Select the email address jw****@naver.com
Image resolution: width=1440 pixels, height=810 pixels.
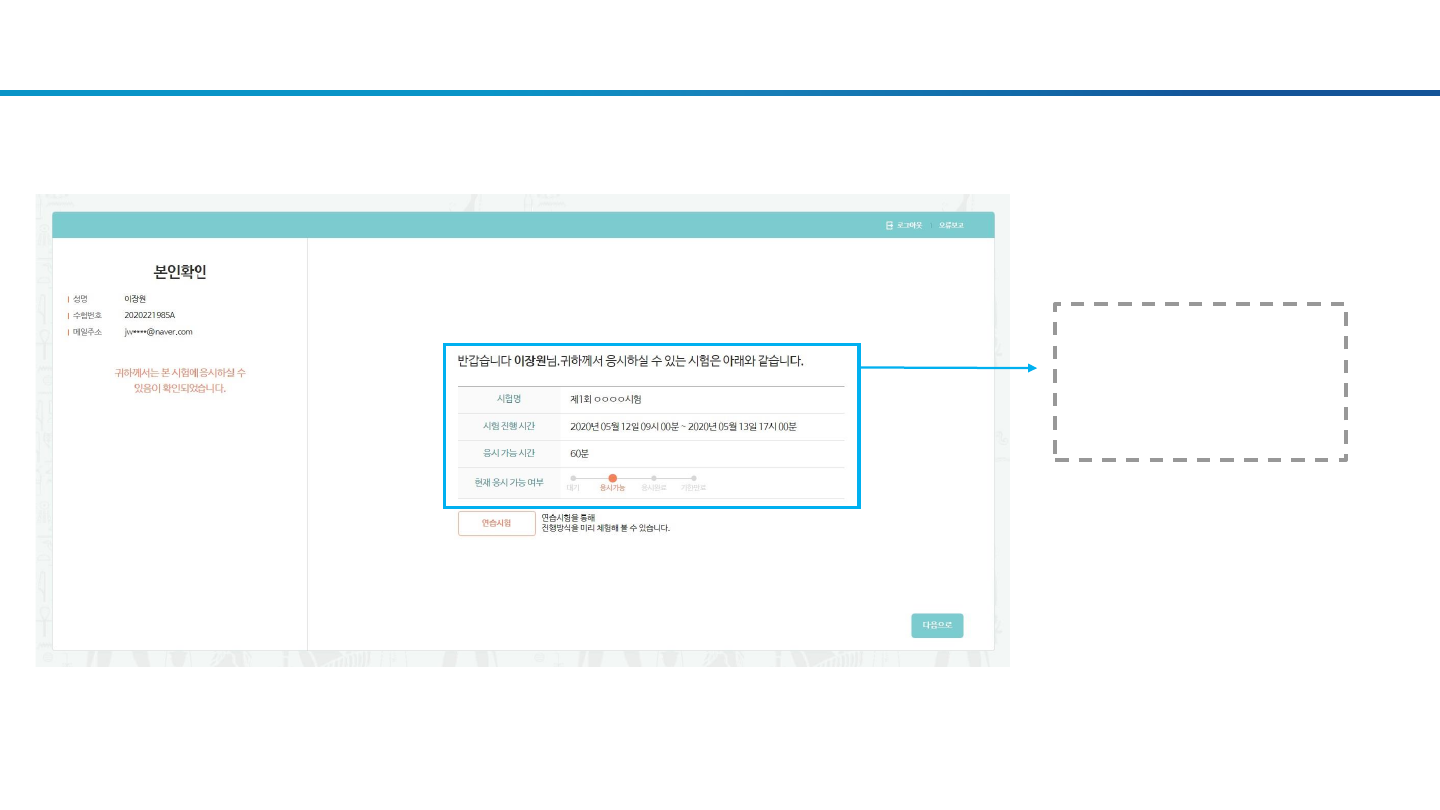158,331
